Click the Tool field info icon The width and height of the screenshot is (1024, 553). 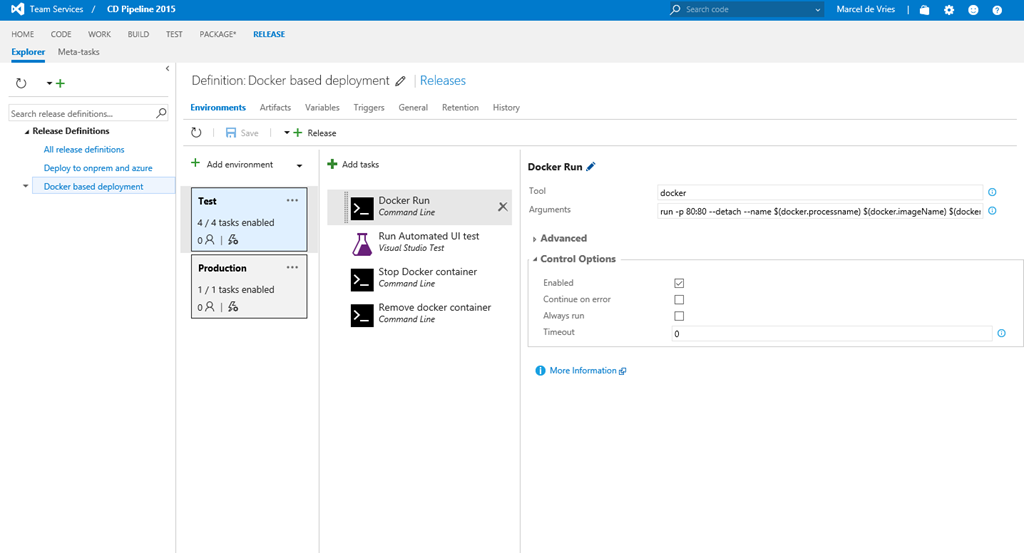coord(993,192)
